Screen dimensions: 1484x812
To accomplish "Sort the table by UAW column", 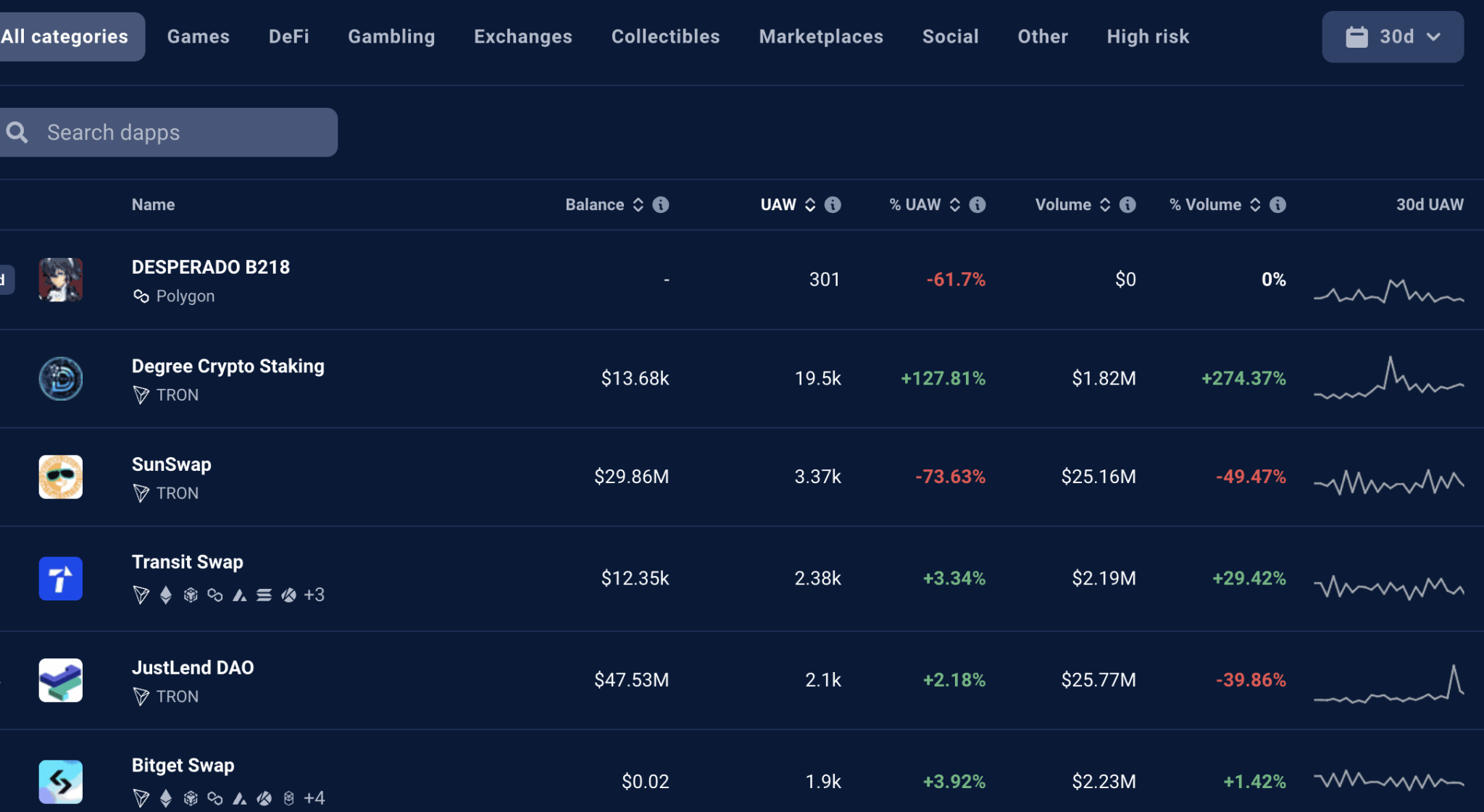I will point(809,204).
